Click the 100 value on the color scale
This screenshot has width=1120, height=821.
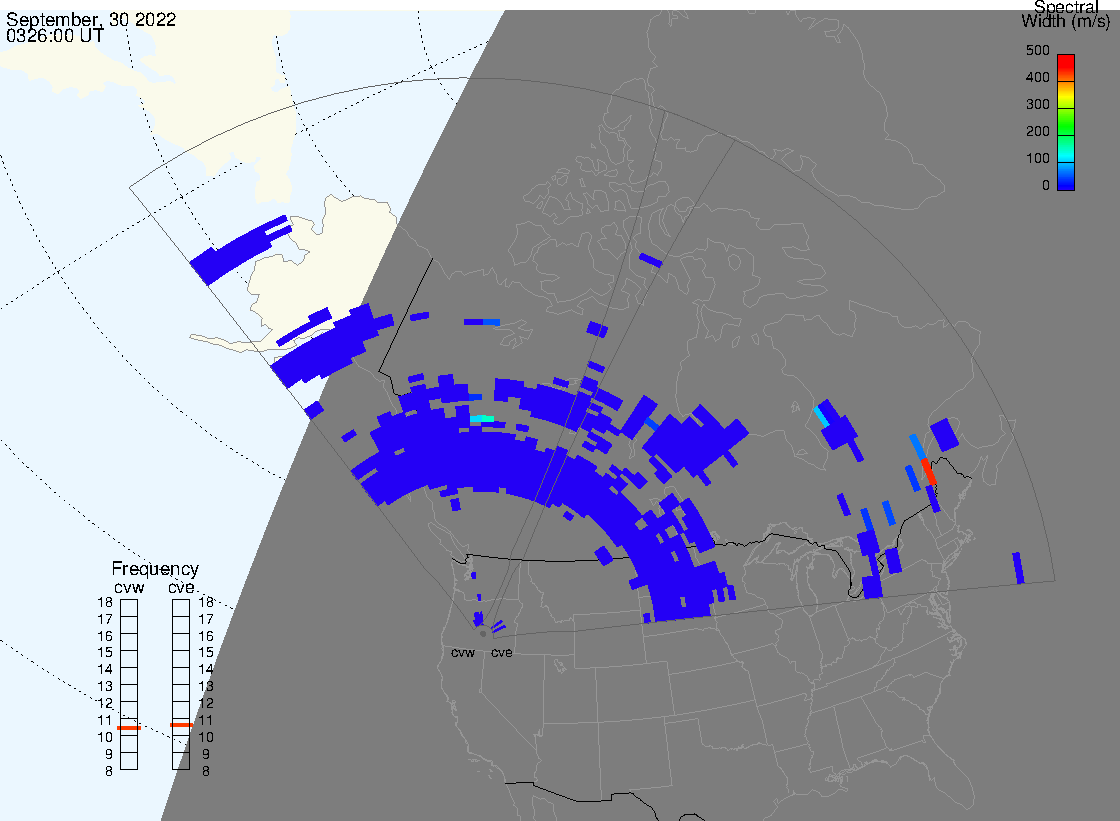coord(1037,159)
